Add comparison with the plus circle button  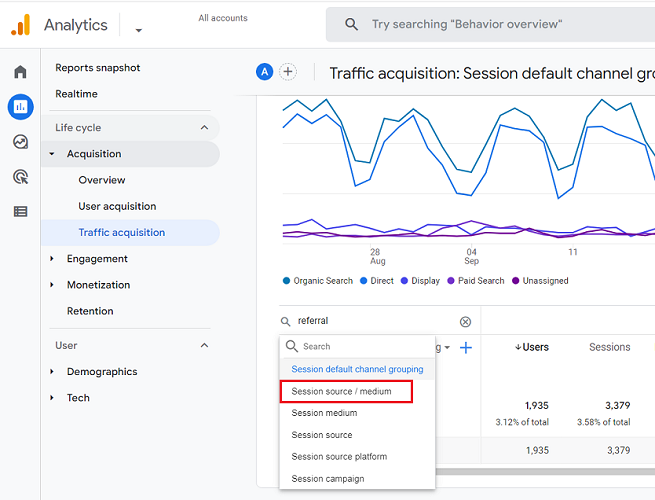[x=288, y=72]
